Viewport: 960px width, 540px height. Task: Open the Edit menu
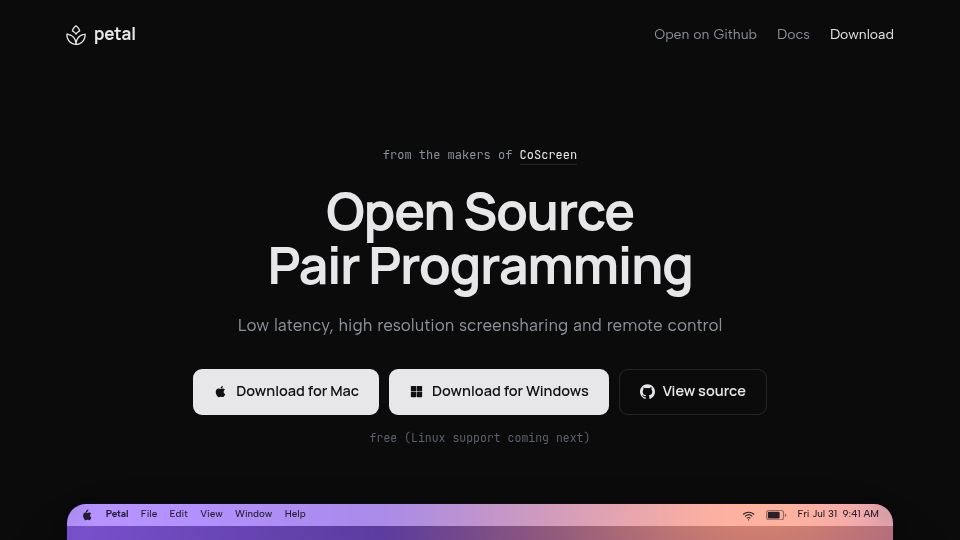(x=178, y=514)
